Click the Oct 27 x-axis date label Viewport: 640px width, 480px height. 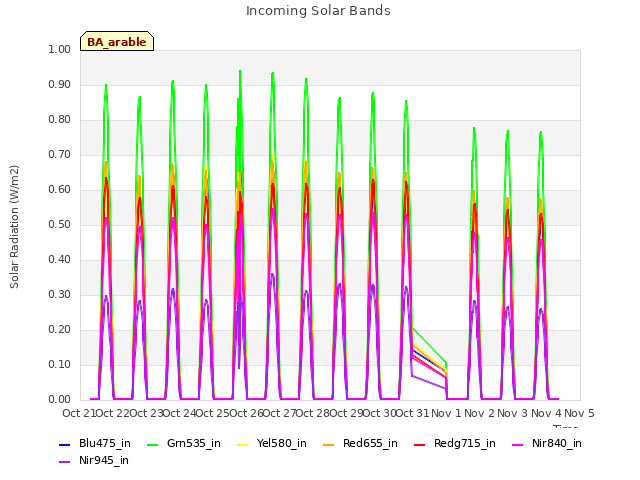(279, 413)
